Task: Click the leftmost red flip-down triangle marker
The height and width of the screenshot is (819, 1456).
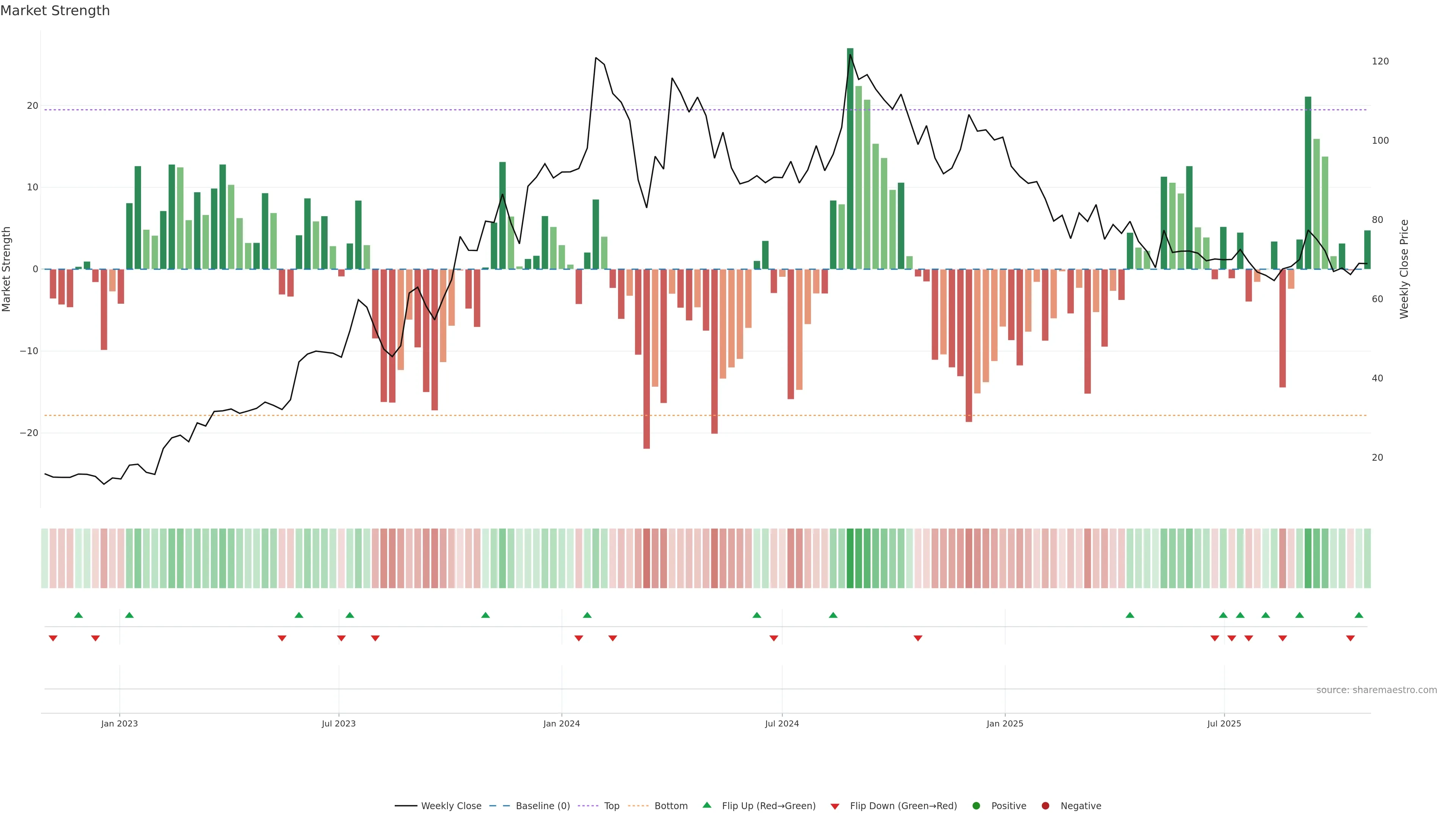Action: click(x=53, y=638)
